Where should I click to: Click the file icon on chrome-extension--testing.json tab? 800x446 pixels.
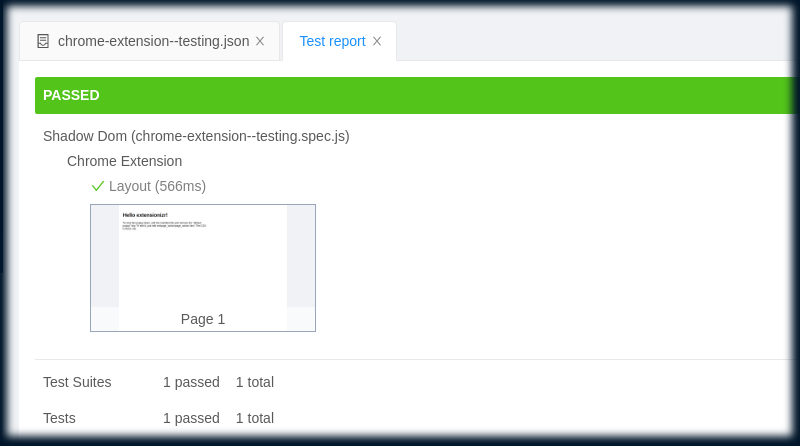tap(43, 41)
